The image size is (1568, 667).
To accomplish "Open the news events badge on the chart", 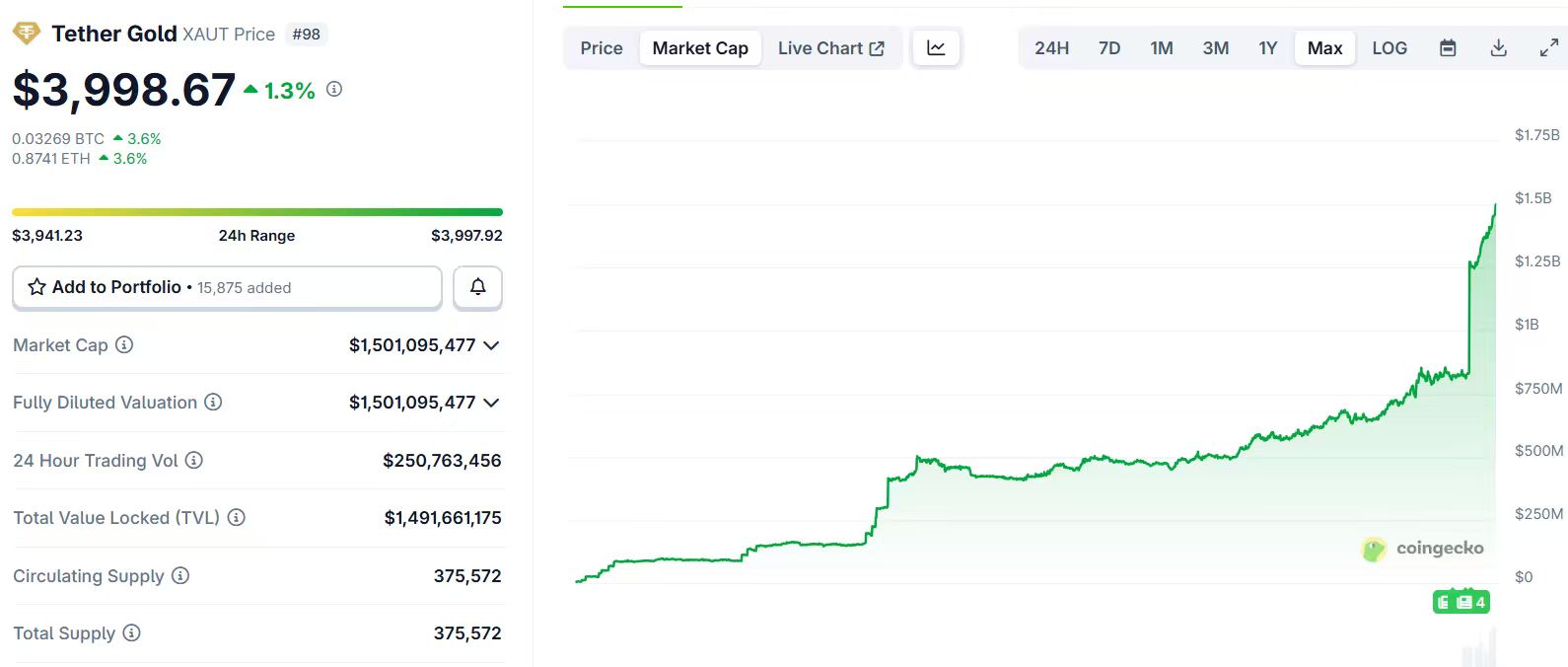I will pyautogui.click(x=1461, y=602).
